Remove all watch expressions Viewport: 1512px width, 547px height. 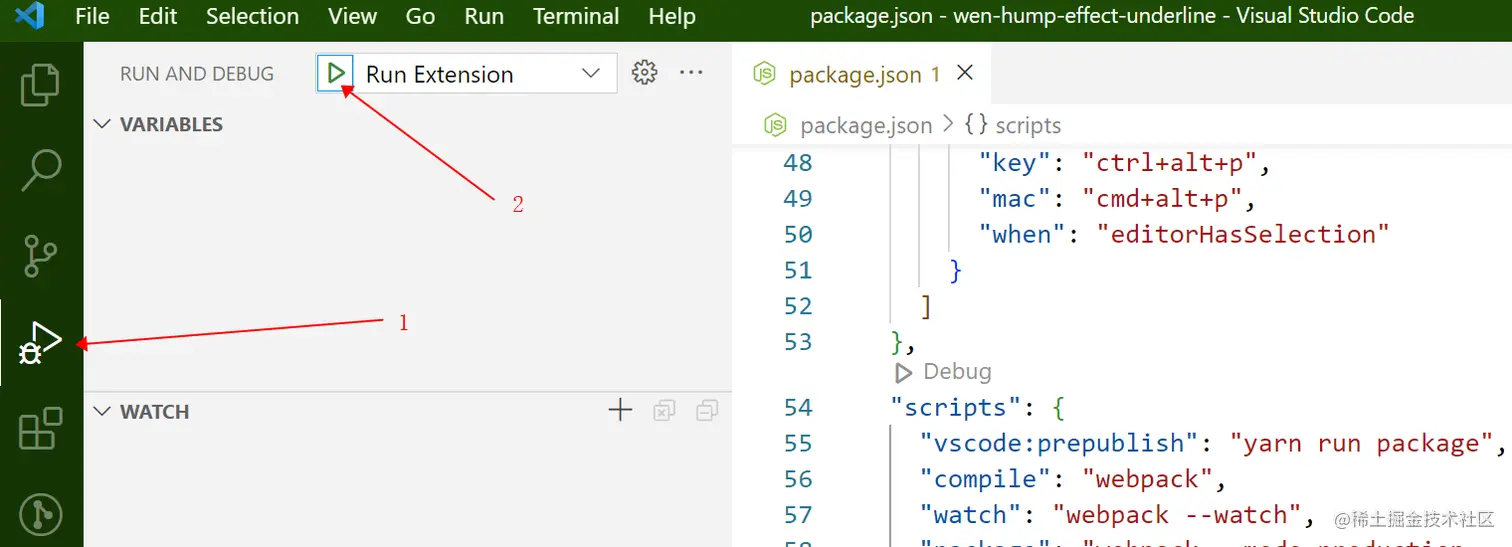tap(664, 410)
